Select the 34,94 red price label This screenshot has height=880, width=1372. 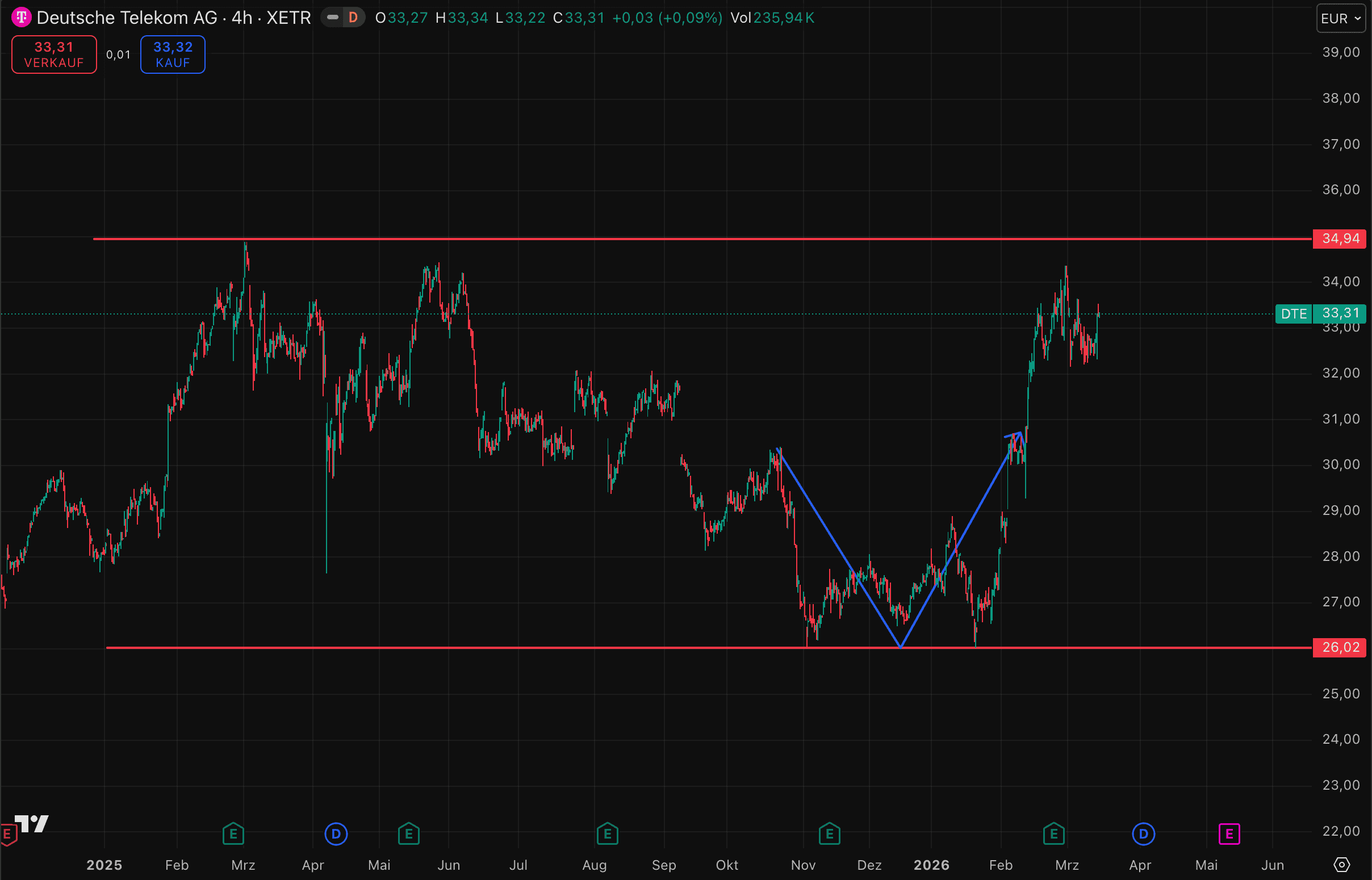coord(1340,238)
